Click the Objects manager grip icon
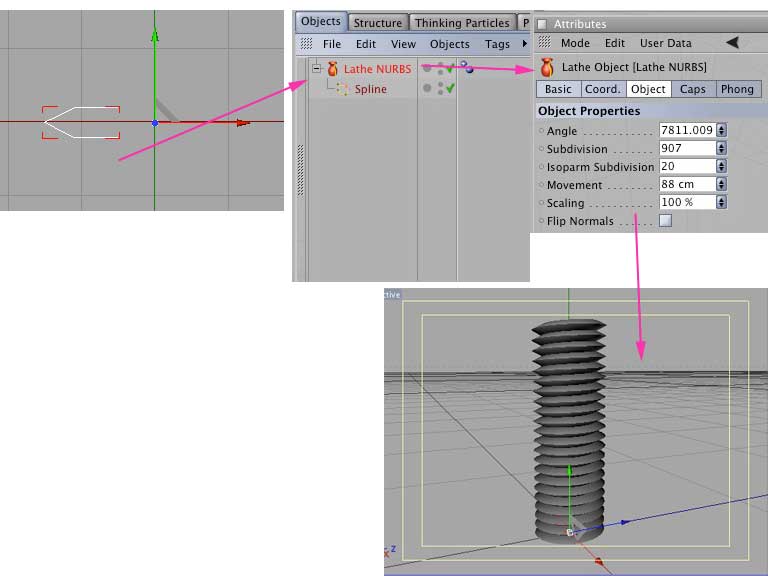Image resolution: width=768 pixels, height=576 pixels. [x=307, y=44]
